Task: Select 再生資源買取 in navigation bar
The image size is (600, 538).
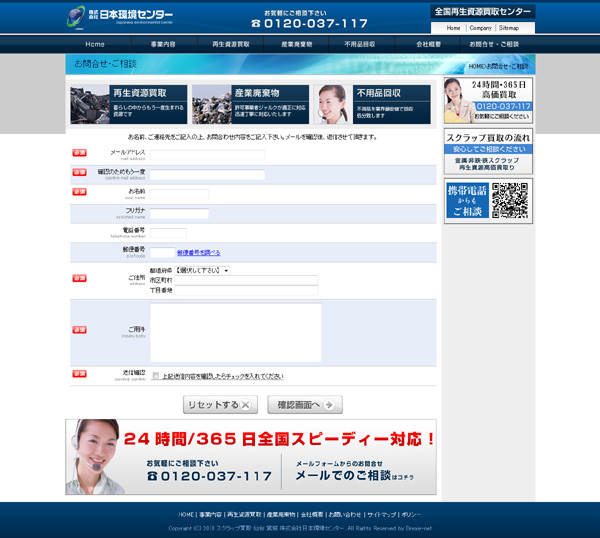Action: click(x=231, y=44)
